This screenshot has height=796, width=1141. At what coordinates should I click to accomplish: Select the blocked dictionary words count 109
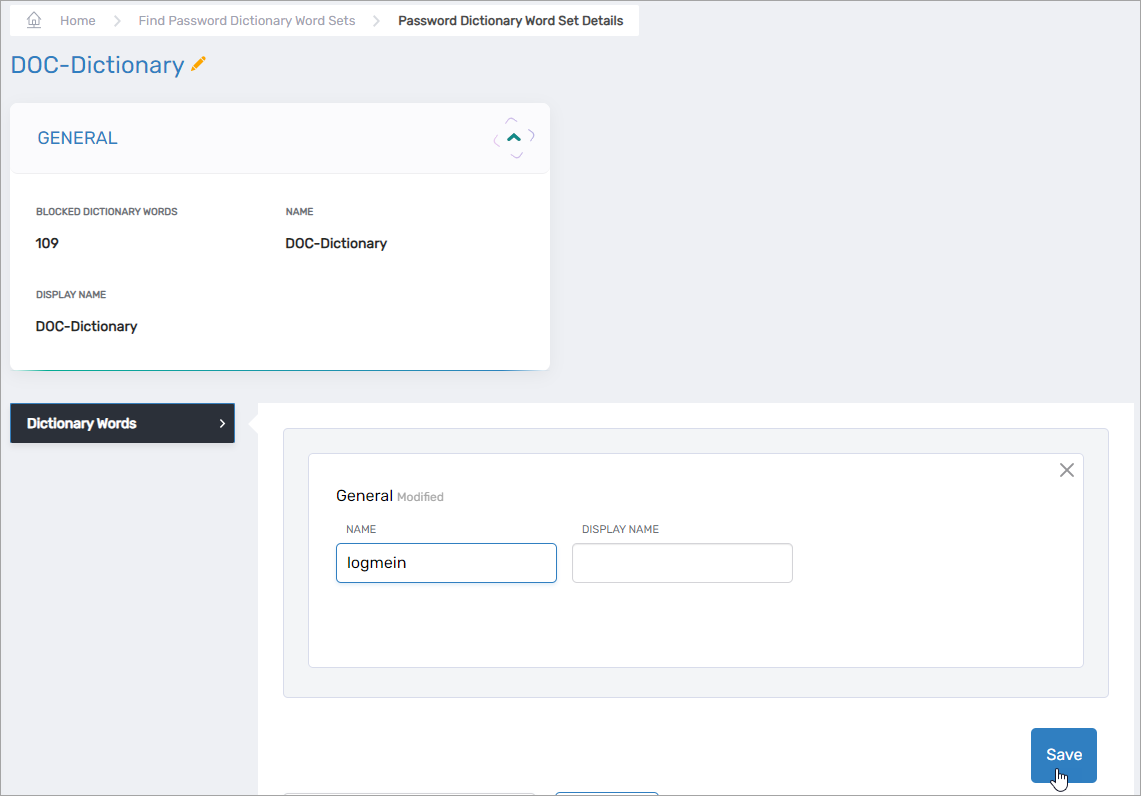(x=47, y=243)
